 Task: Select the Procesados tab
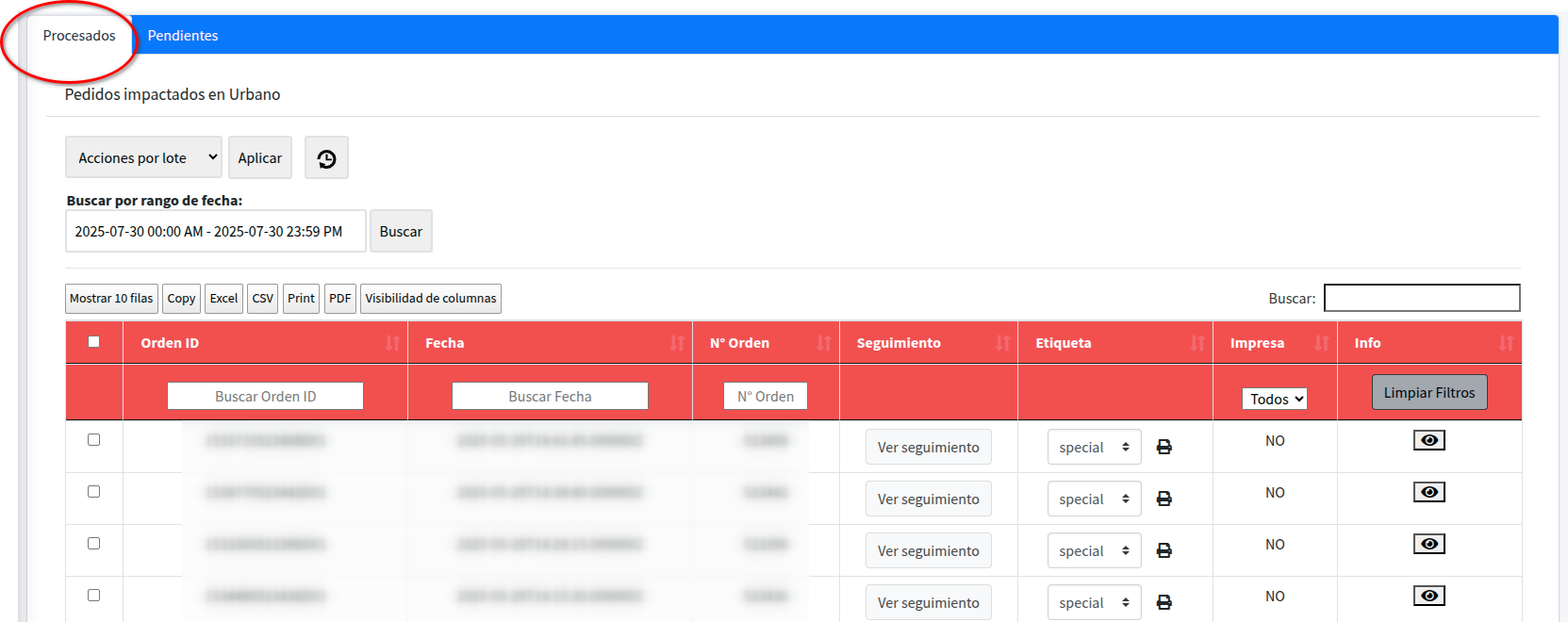click(79, 36)
